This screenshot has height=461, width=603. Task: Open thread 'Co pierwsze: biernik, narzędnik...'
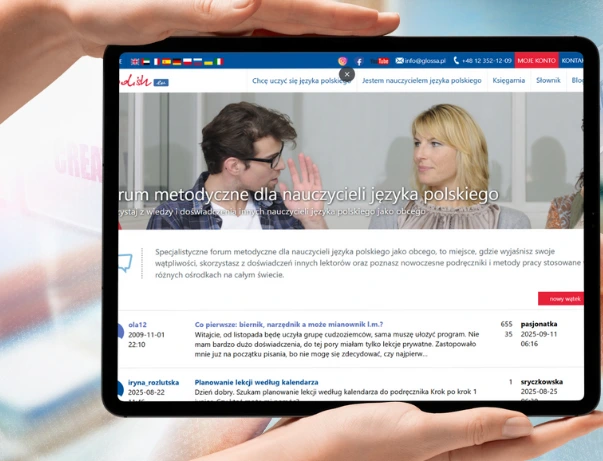click(x=289, y=325)
